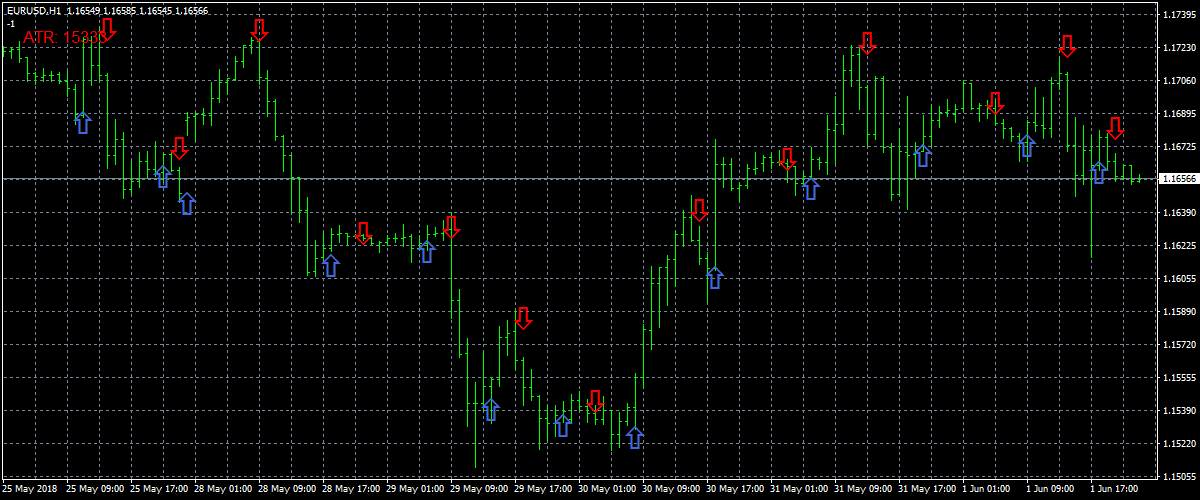1200x500 pixels.
Task: Select the red sell arrow atop the 31 May 09:00 high
Action: [867, 43]
